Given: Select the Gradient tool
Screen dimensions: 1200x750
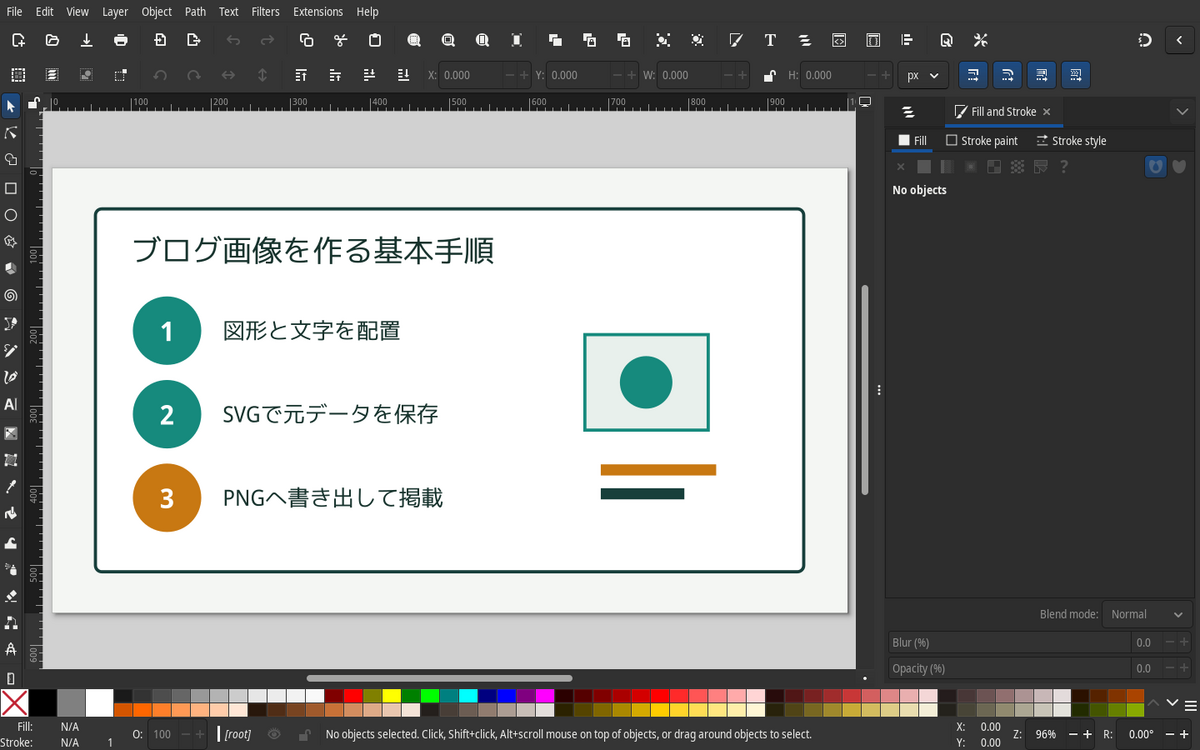Looking at the screenshot, I should tap(11, 433).
